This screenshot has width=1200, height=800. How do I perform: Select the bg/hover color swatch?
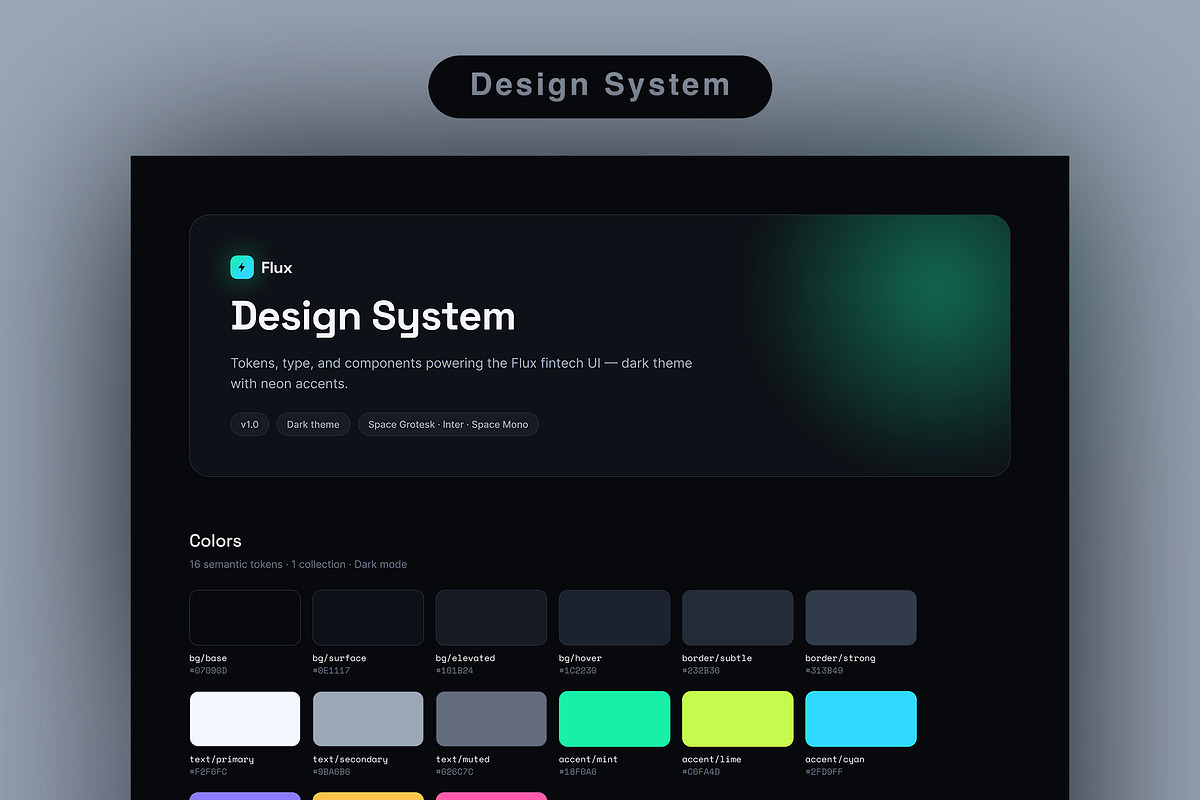click(x=614, y=617)
